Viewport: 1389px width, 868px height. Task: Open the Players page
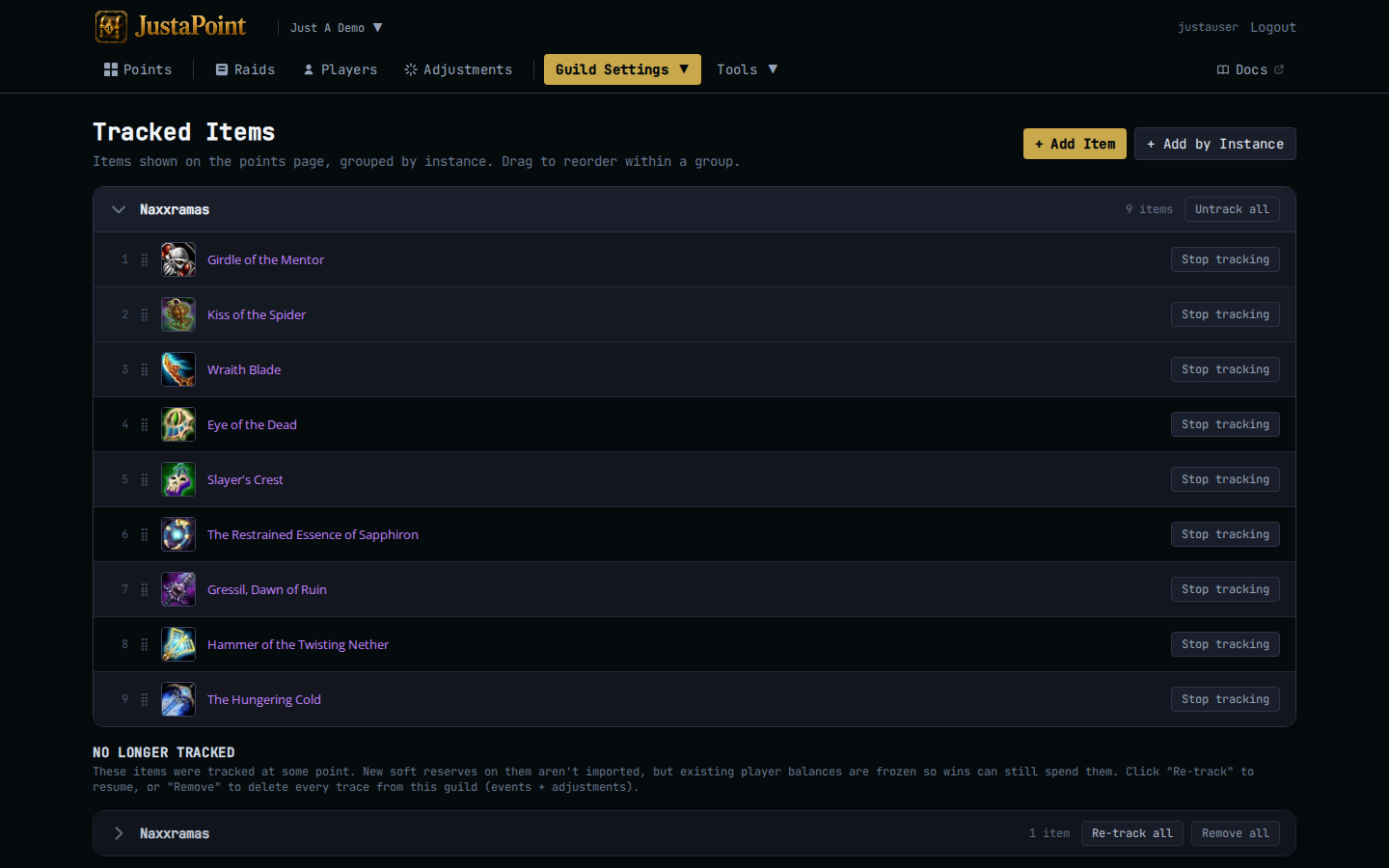click(340, 69)
